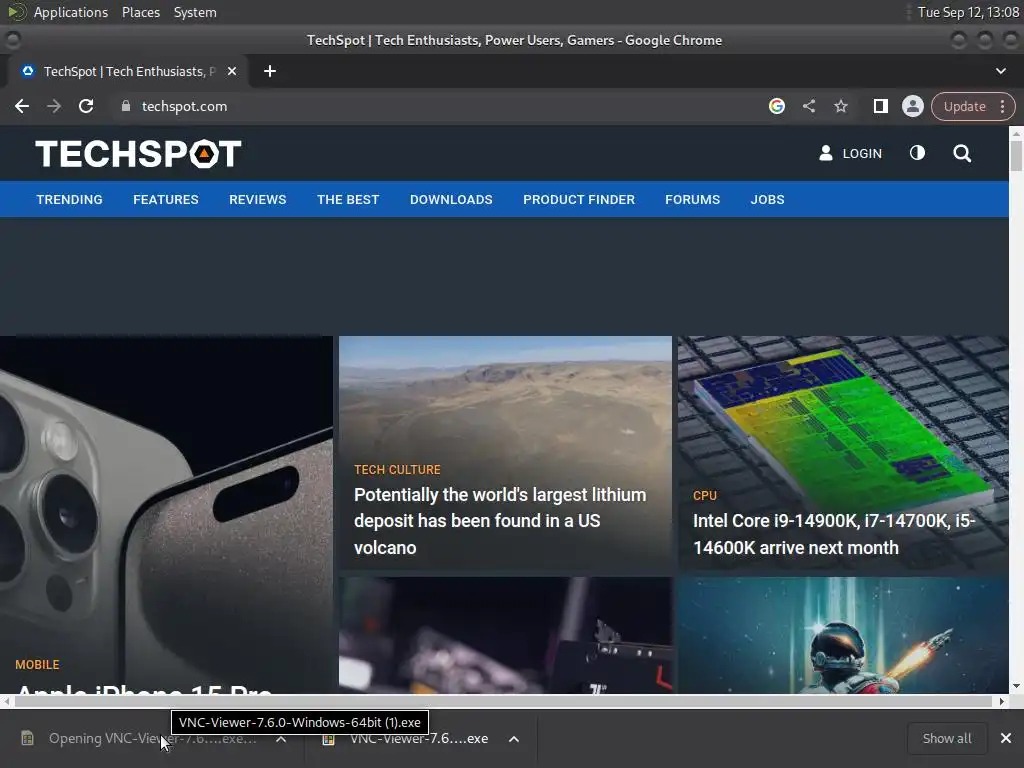
Task: Click the vertical page scrollbar thumb
Action: pyautogui.click(x=1016, y=154)
